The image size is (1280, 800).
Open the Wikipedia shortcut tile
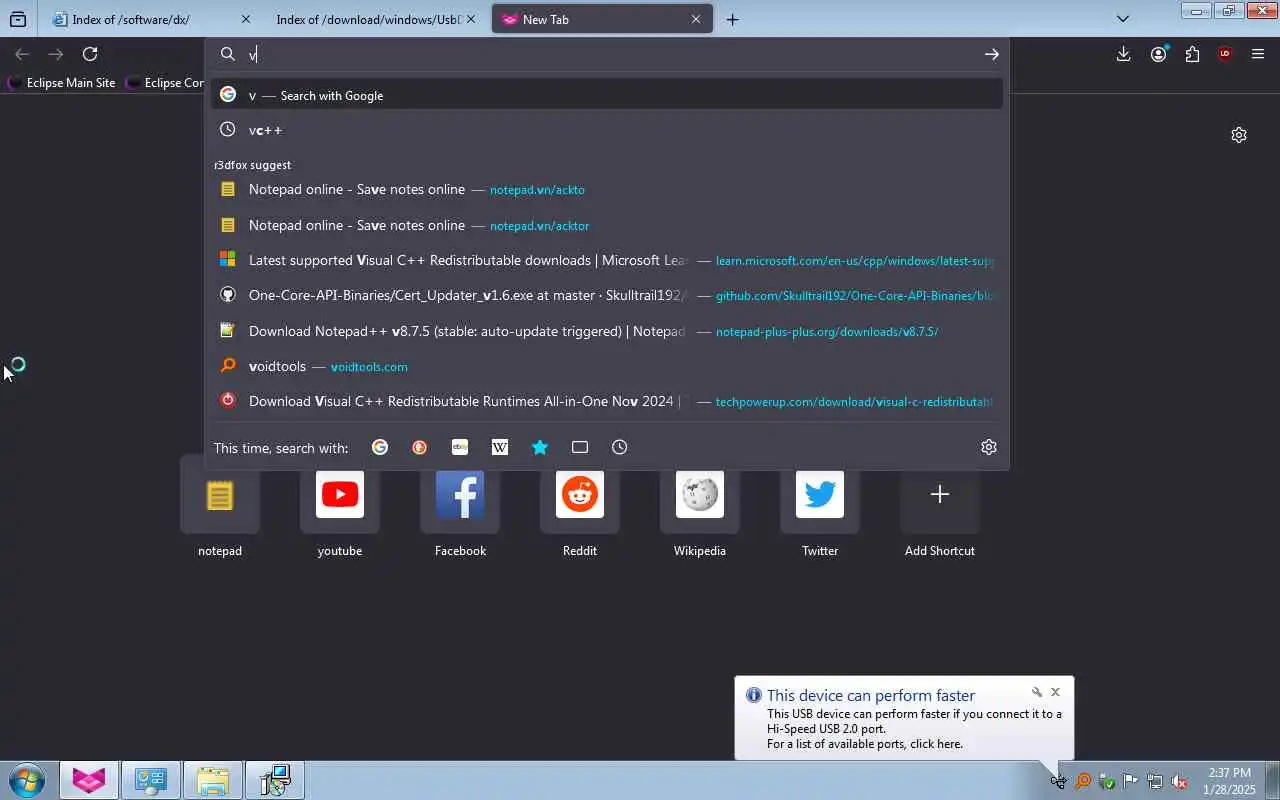(x=700, y=510)
